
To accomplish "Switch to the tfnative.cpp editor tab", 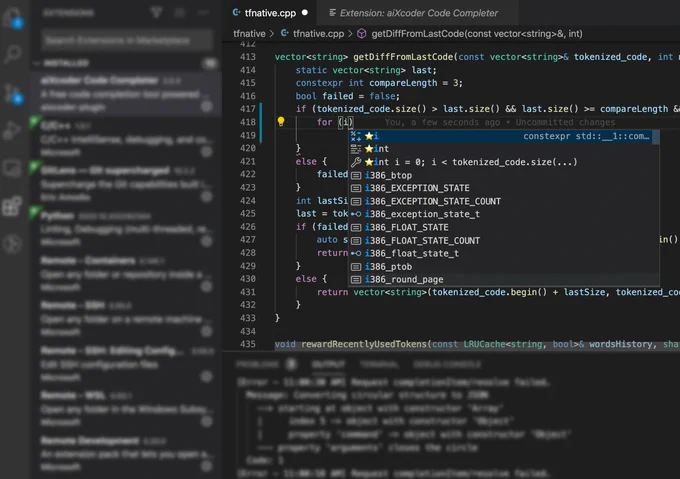I will click(x=270, y=13).
